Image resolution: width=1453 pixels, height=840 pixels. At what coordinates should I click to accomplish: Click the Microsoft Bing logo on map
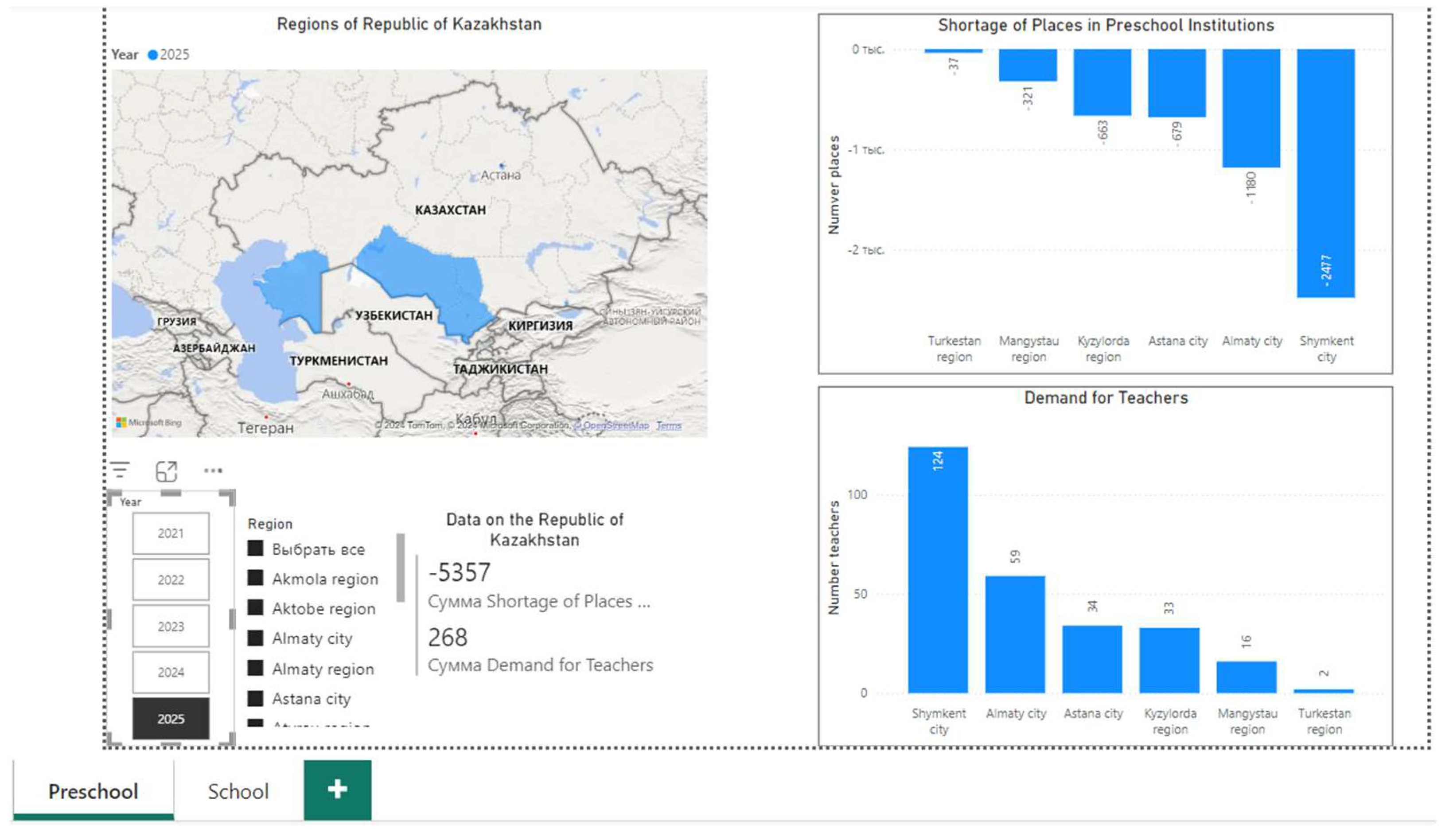pos(149,423)
